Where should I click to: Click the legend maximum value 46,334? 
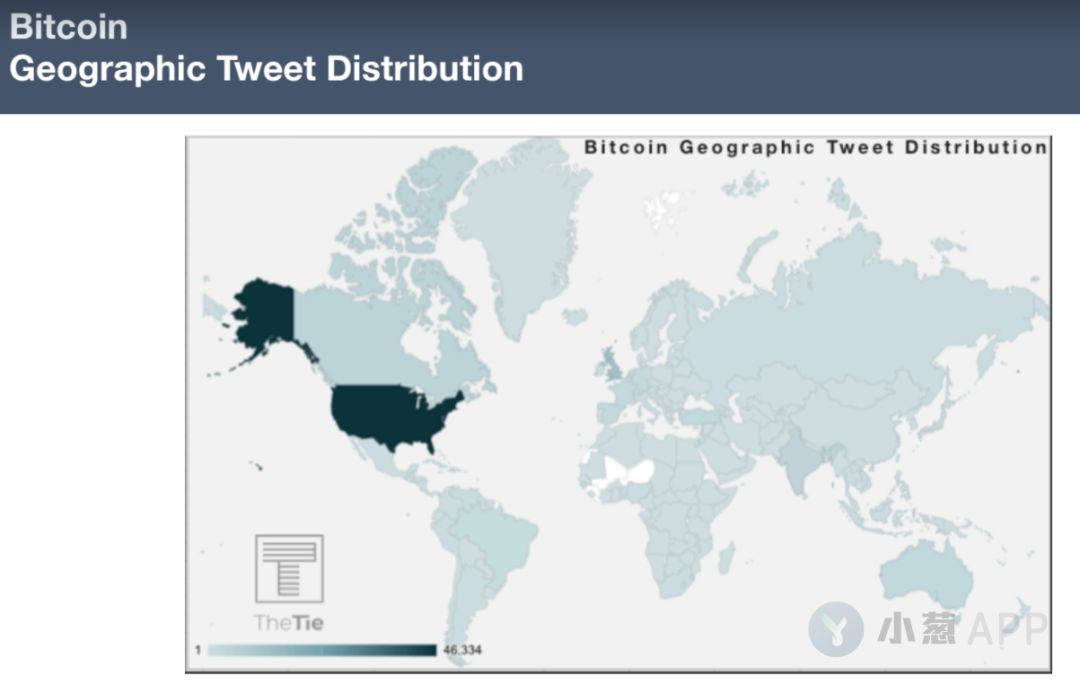462,650
